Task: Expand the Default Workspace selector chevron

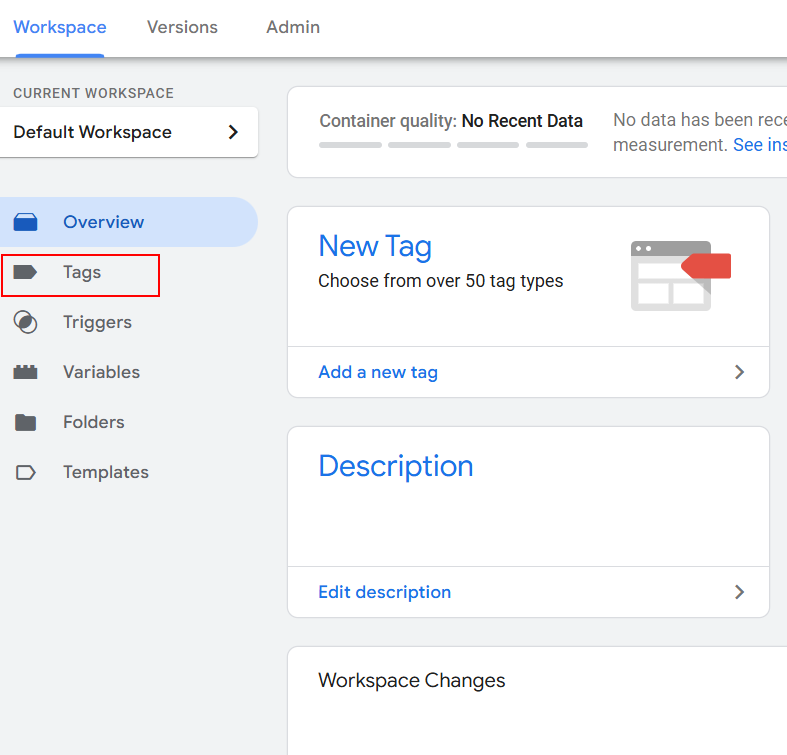Action: click(233, 132)
